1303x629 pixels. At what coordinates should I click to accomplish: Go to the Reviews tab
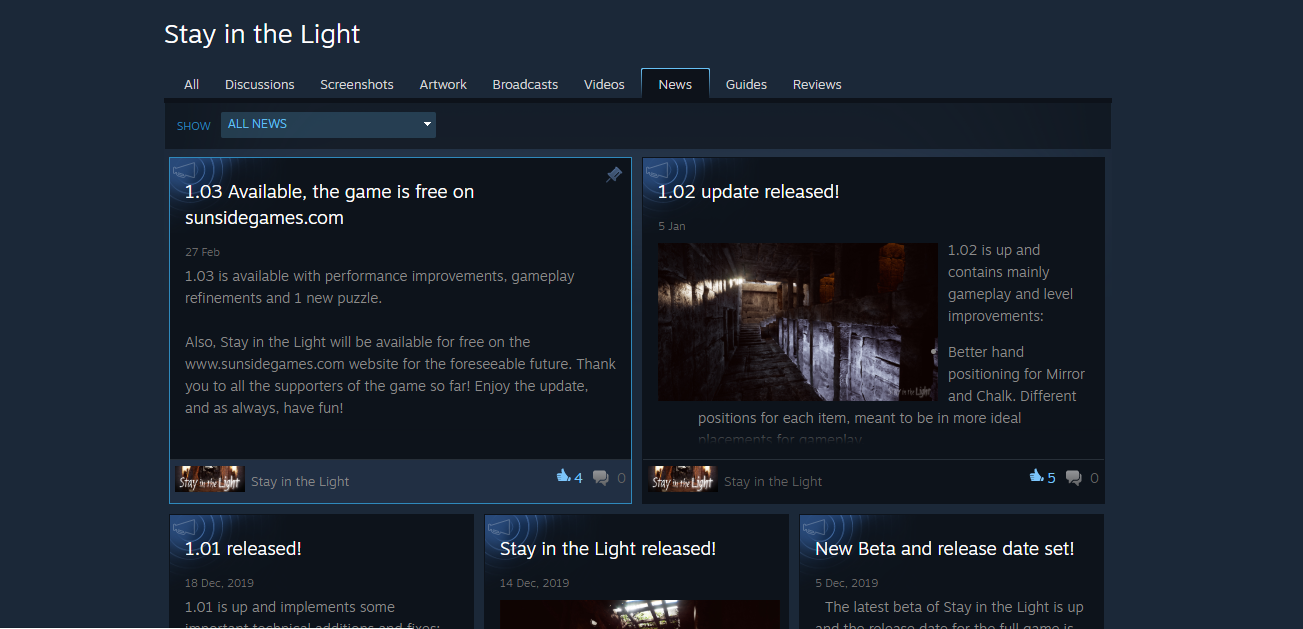point(817,84)
